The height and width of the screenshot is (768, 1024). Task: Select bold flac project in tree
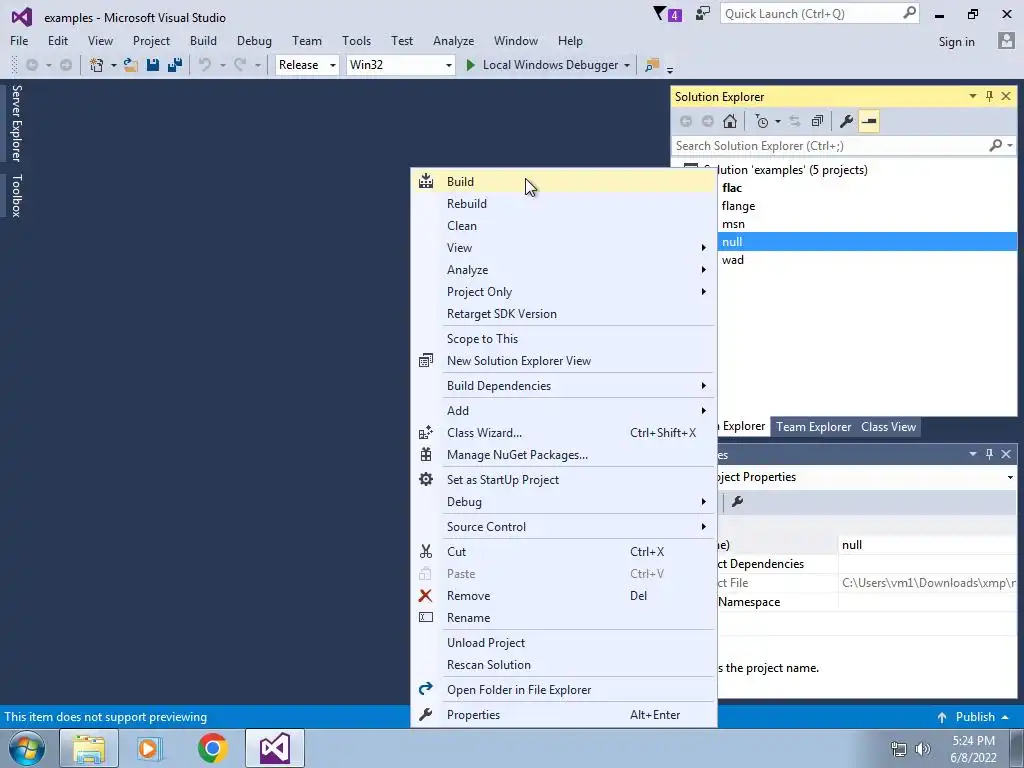pyautogui.click(x=731, y=187)
